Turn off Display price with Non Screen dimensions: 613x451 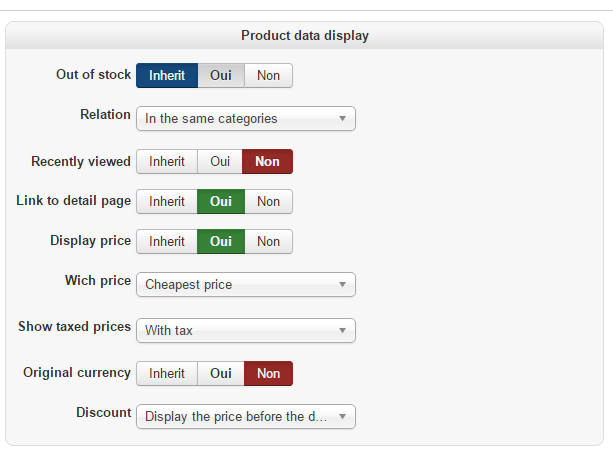(x=269, y=242)
